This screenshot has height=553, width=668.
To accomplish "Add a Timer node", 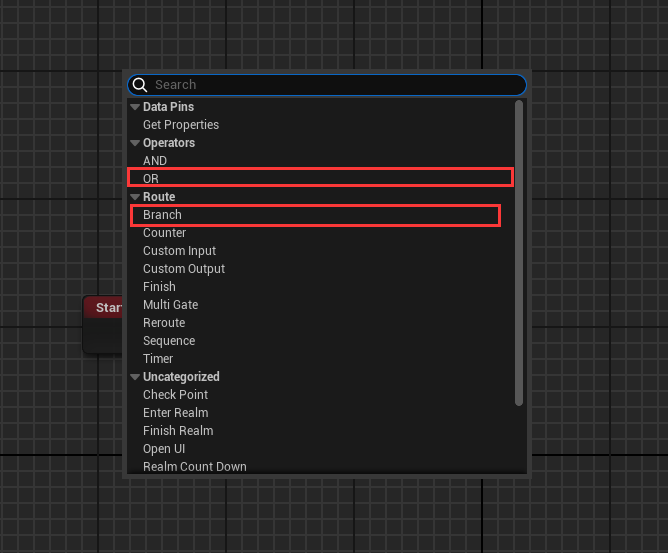I will [x=158, y=359].
